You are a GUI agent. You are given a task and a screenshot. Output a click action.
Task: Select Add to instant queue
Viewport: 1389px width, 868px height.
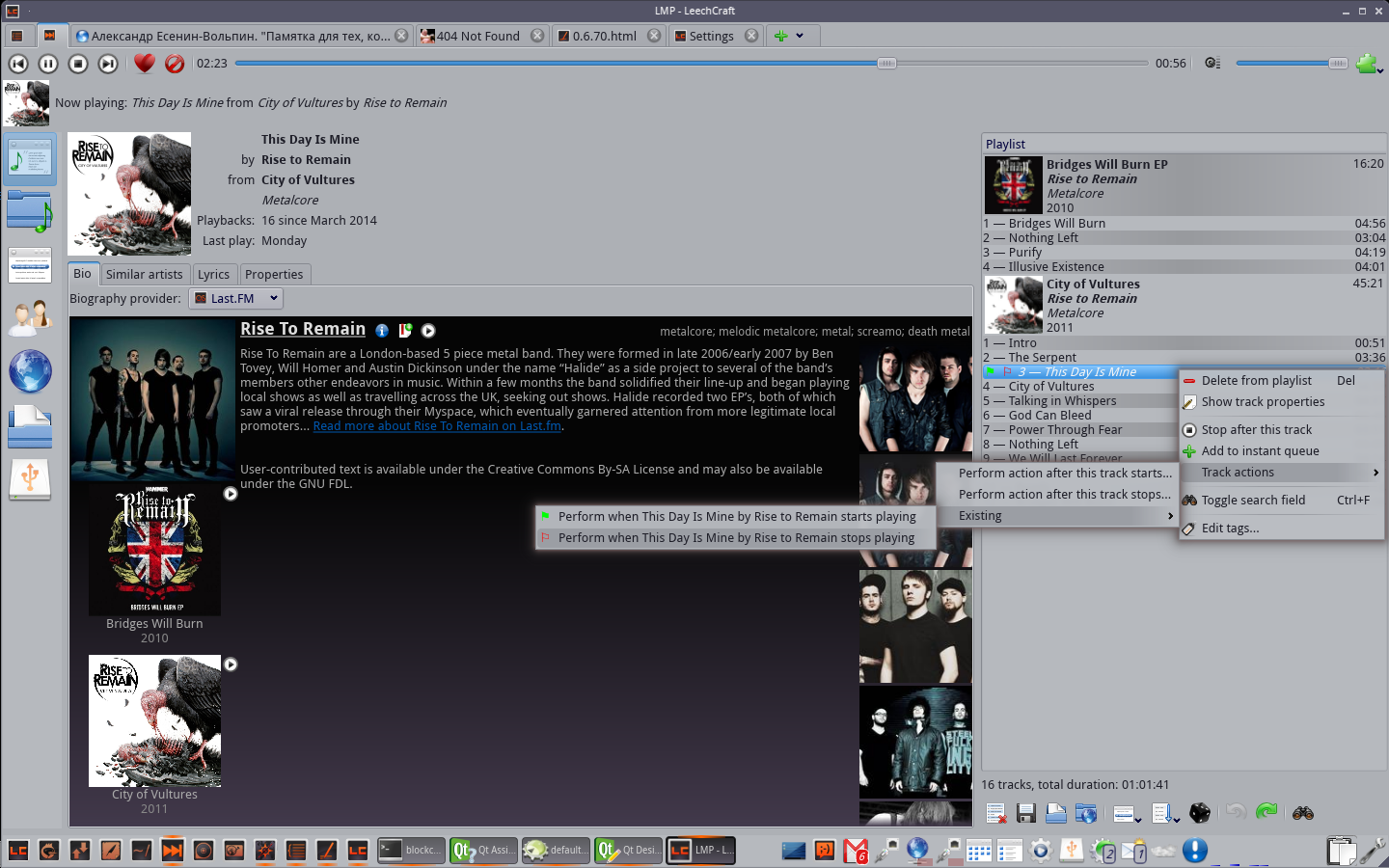[1282, 451]
